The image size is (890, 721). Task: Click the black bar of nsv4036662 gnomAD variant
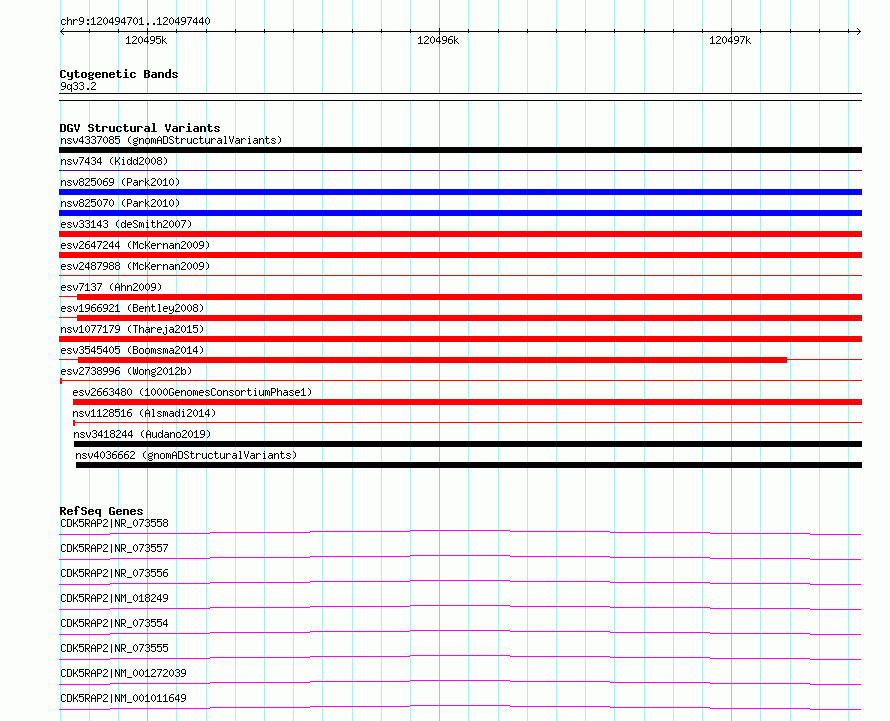point(469,465)
